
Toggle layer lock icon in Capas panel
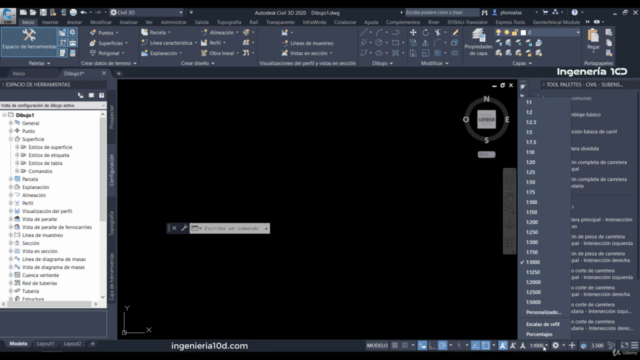[515, 32]
